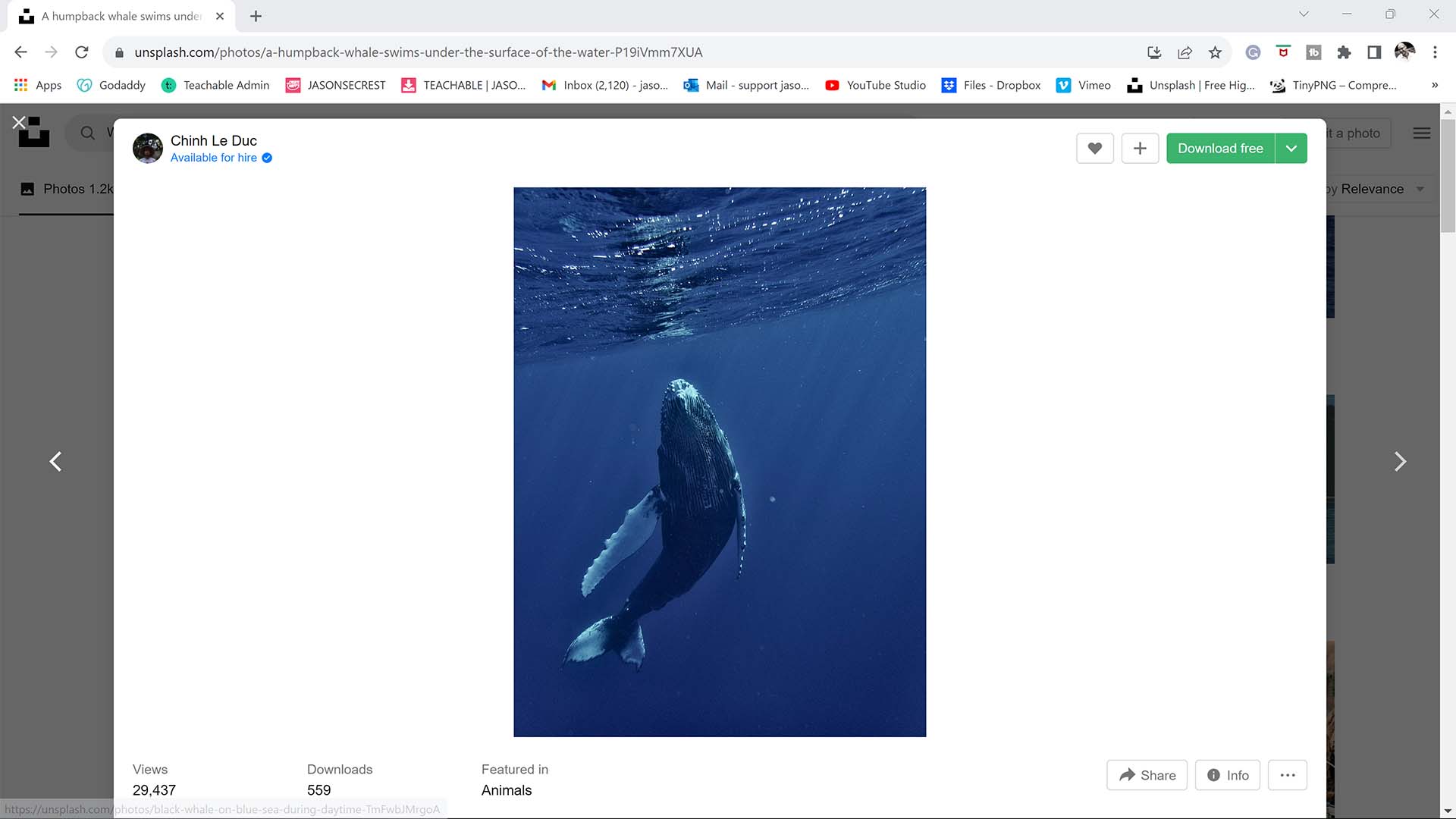
Task: Open the red shield extension icon
Action: (1283, 52)
